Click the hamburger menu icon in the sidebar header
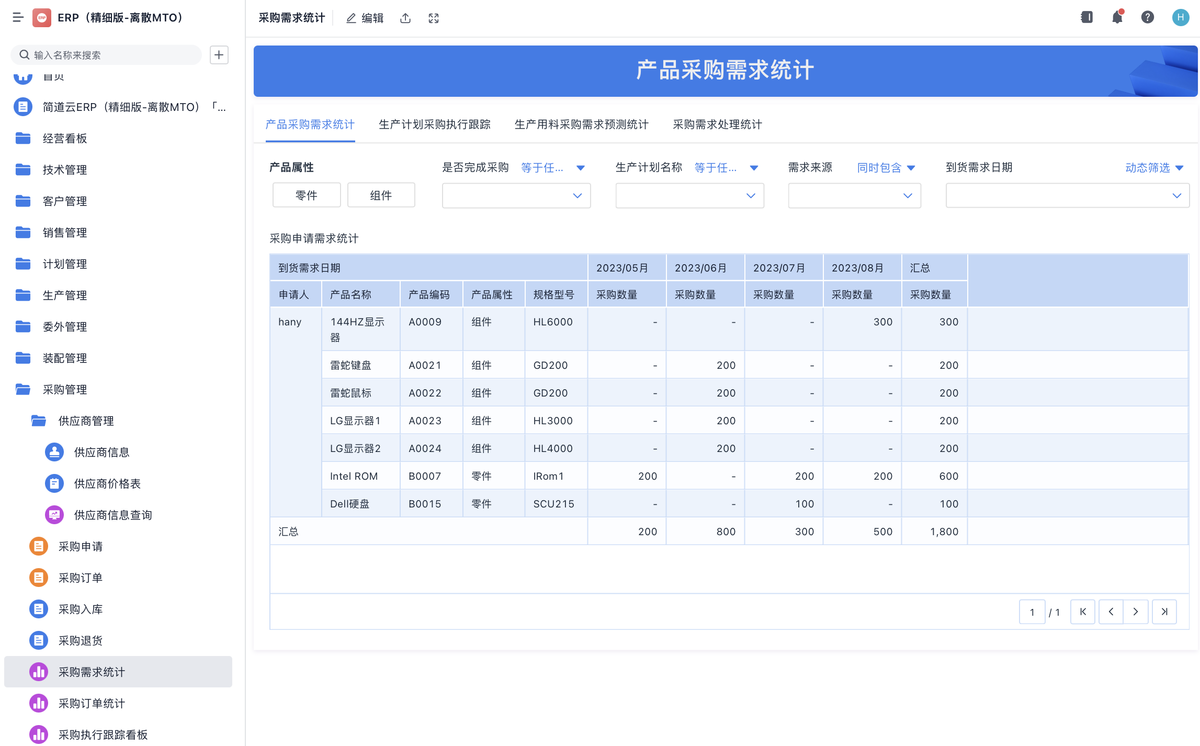The height and width of the screenshot is (746, 1200). pyautogui.click(x=17, y=18)
